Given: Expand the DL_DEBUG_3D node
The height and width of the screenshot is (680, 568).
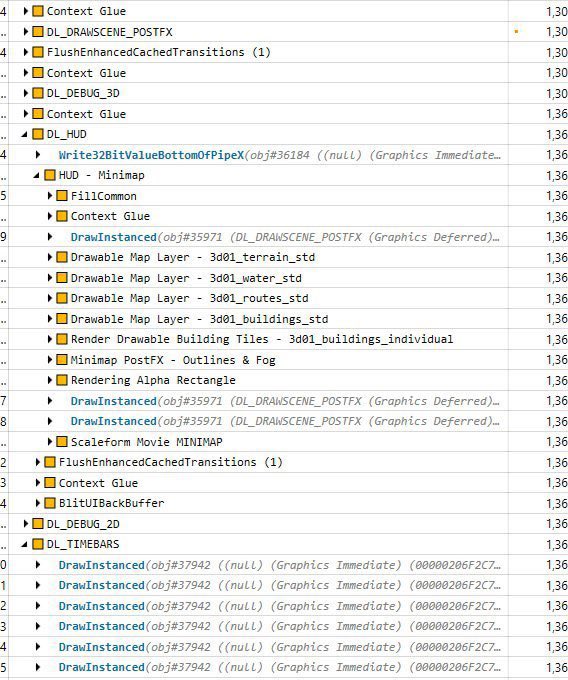Looking at the screenshot, I should click(x=26, y=93).
